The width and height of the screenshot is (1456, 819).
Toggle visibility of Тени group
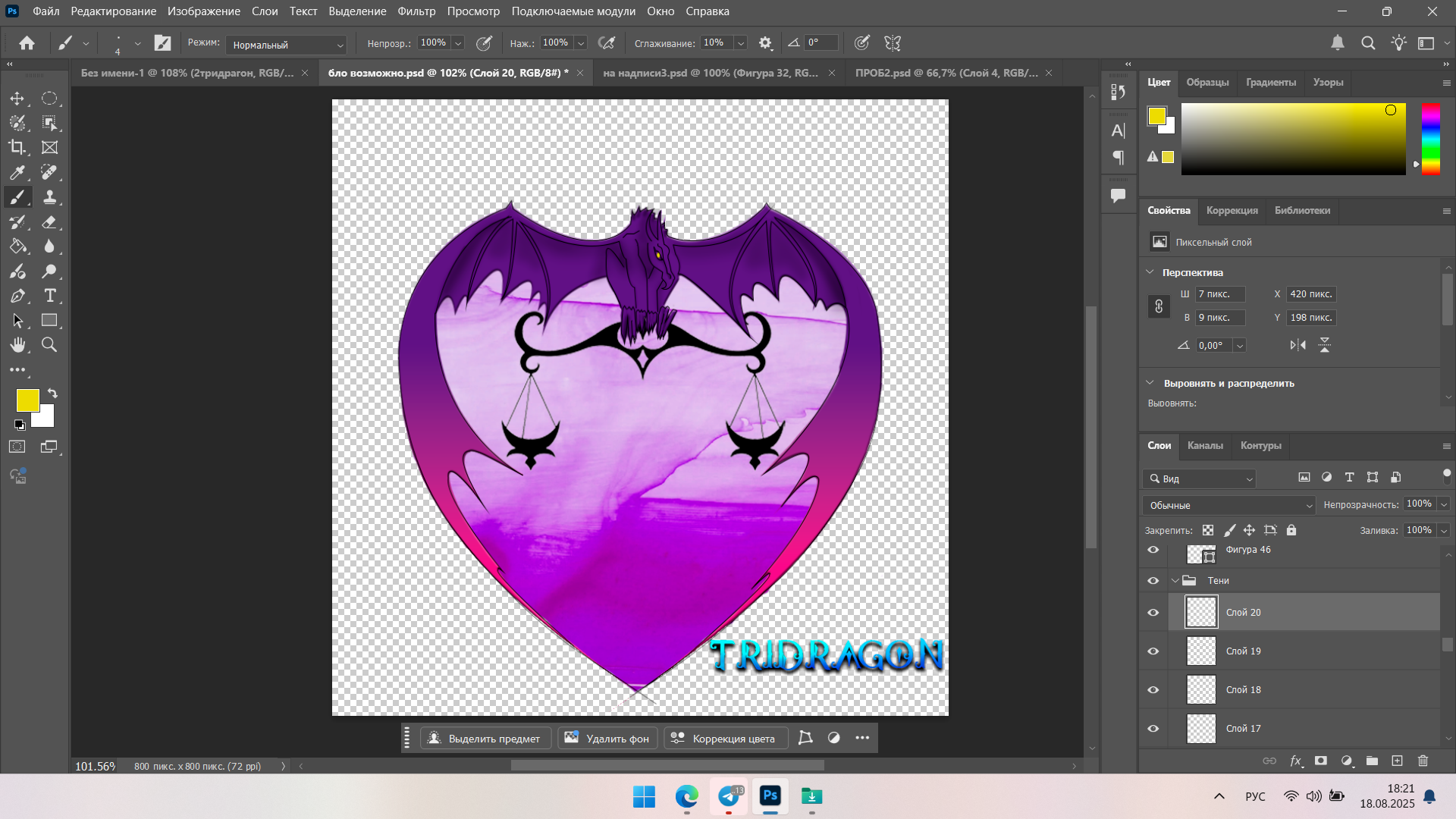(1153, 581)
